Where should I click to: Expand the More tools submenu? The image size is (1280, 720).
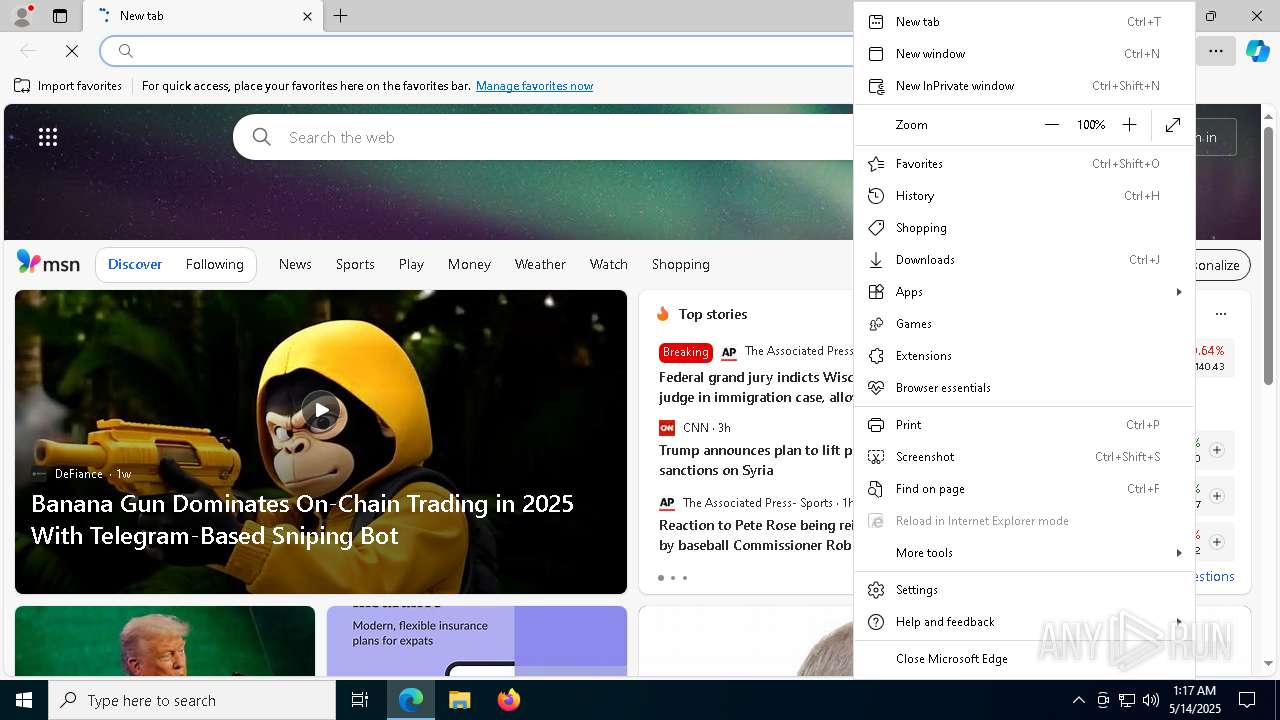pos(1024,553)
